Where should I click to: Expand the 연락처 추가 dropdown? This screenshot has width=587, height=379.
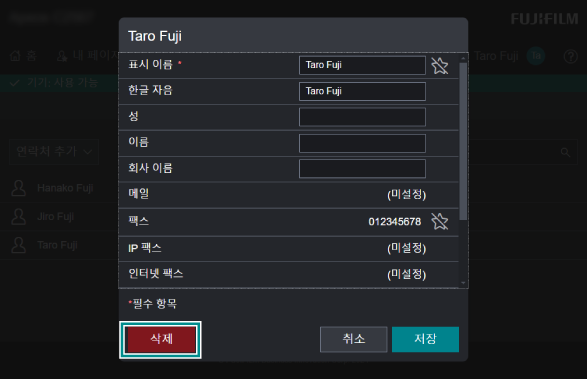(54, 152)
